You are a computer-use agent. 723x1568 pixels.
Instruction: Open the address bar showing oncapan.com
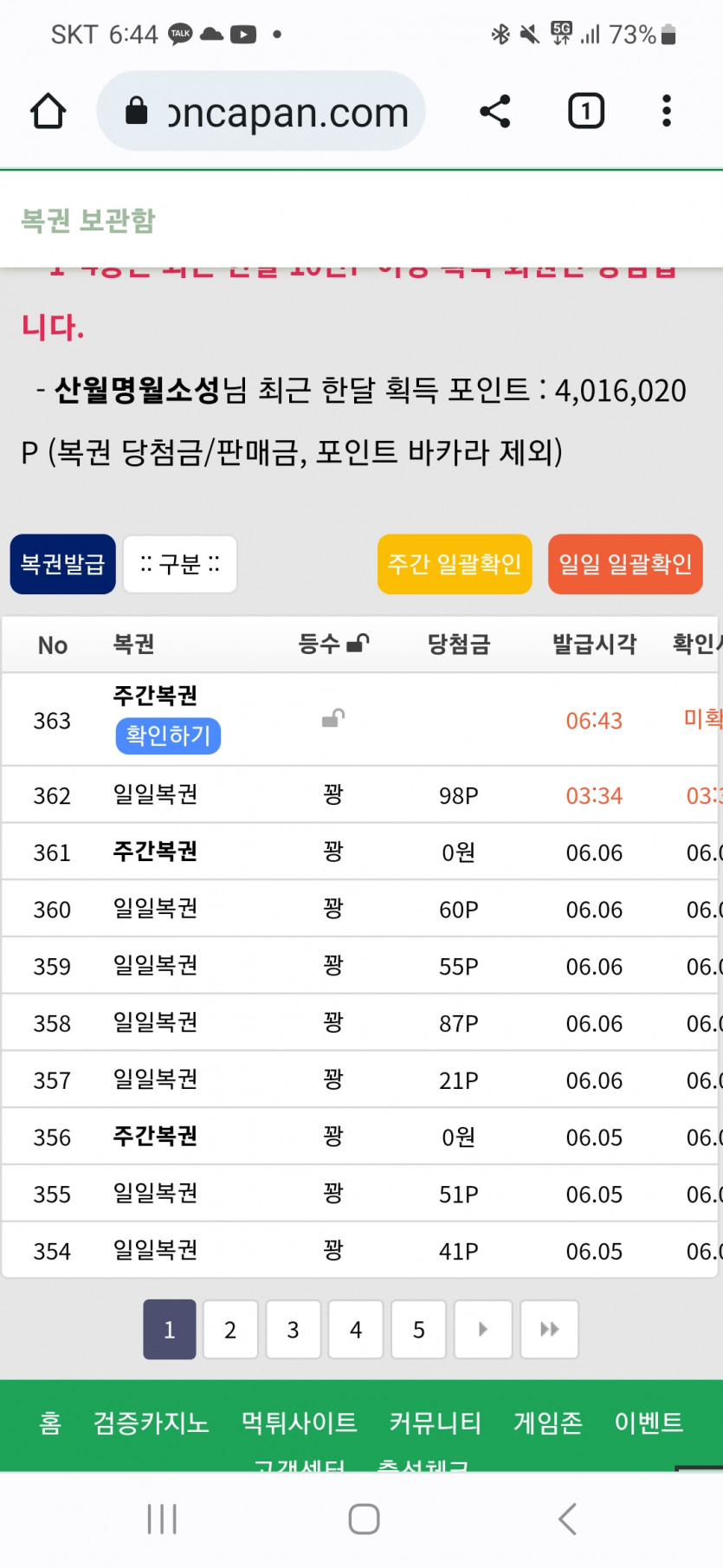click(x=261, y=111)
